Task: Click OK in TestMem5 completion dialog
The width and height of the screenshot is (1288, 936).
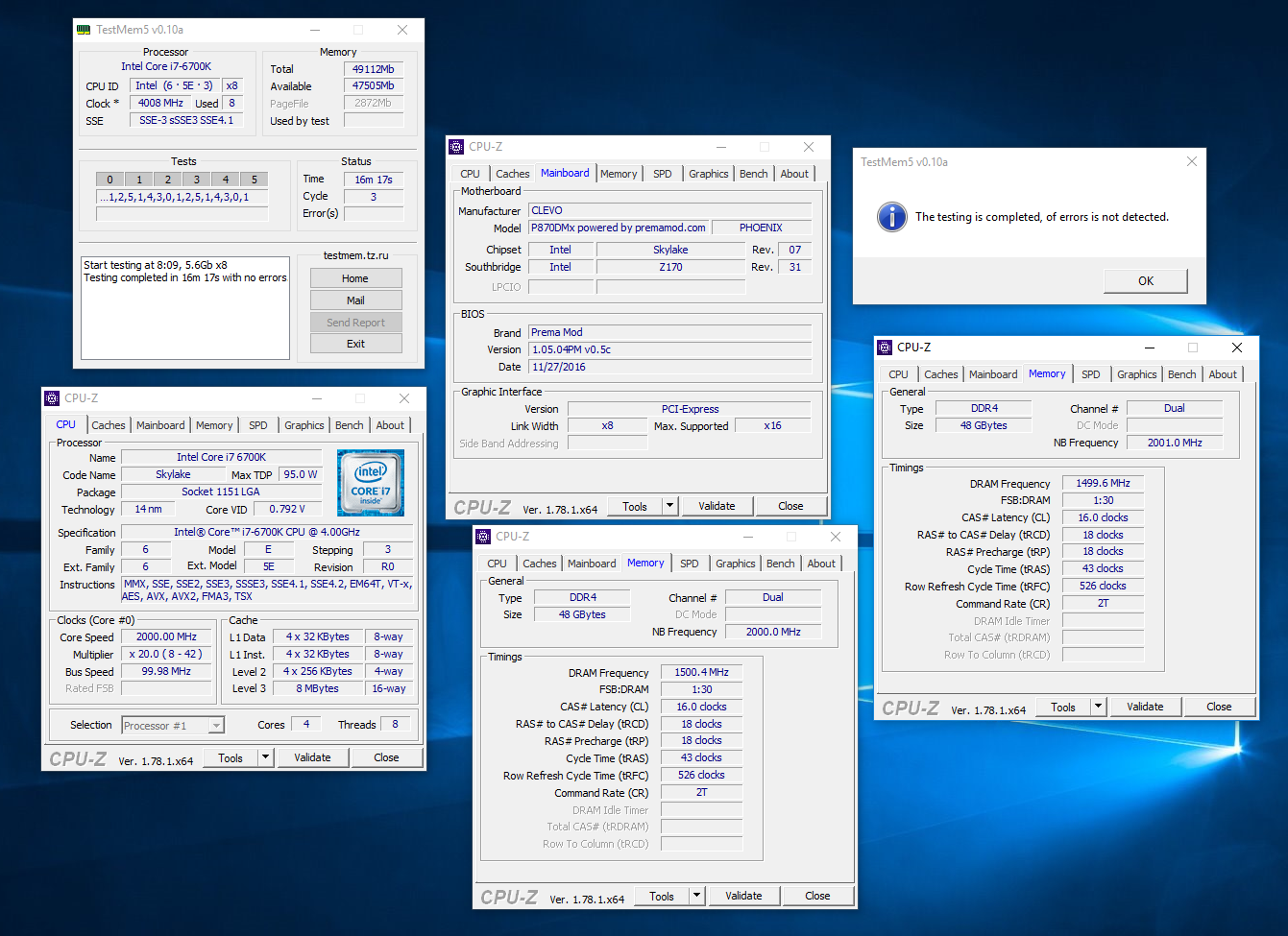Action: coord(1146,281)
